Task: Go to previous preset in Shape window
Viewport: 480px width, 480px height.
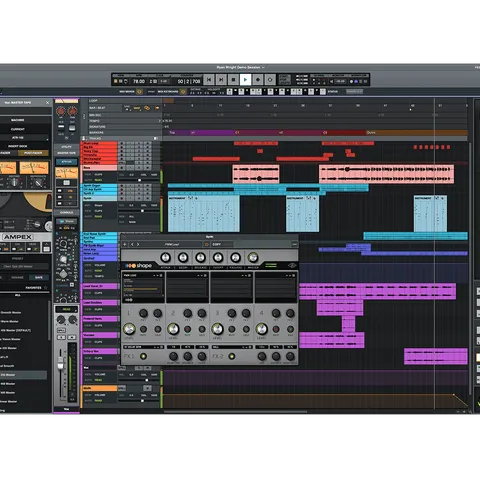Action: click(x=132, y=244)
